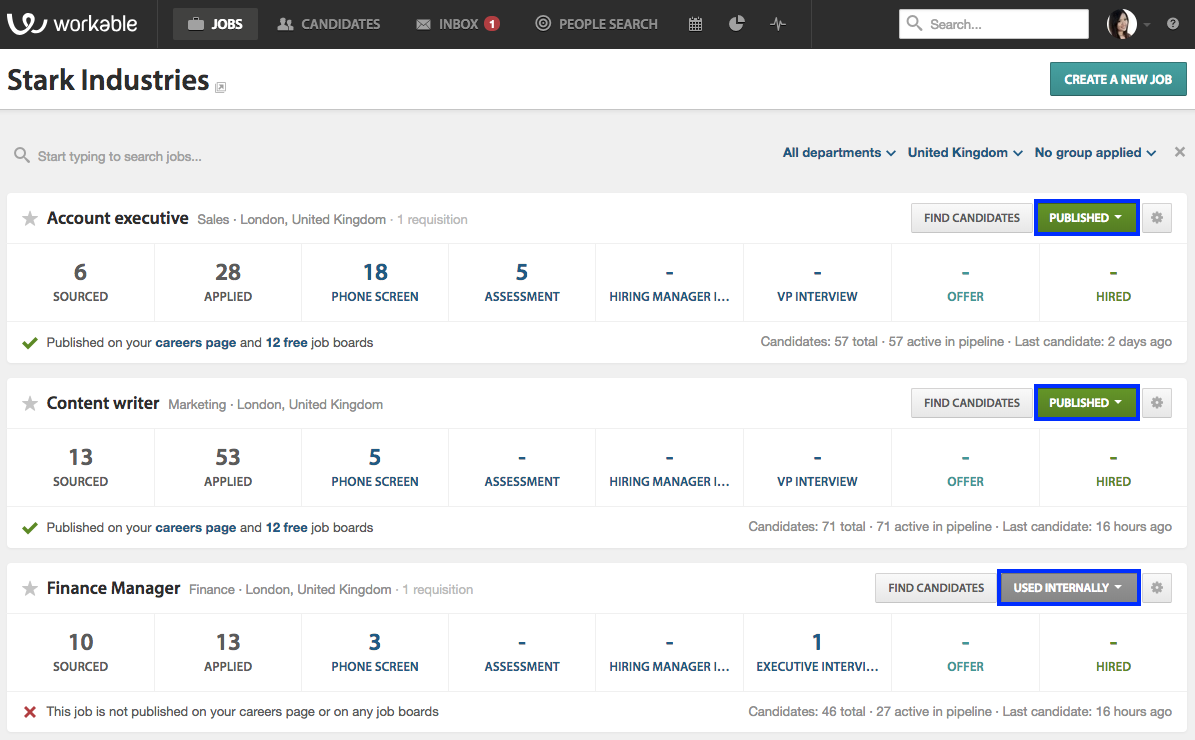The height and width of the screenshot is (740, 1195).
Task: Switch to People Search tab
Action: click(596, 24)
